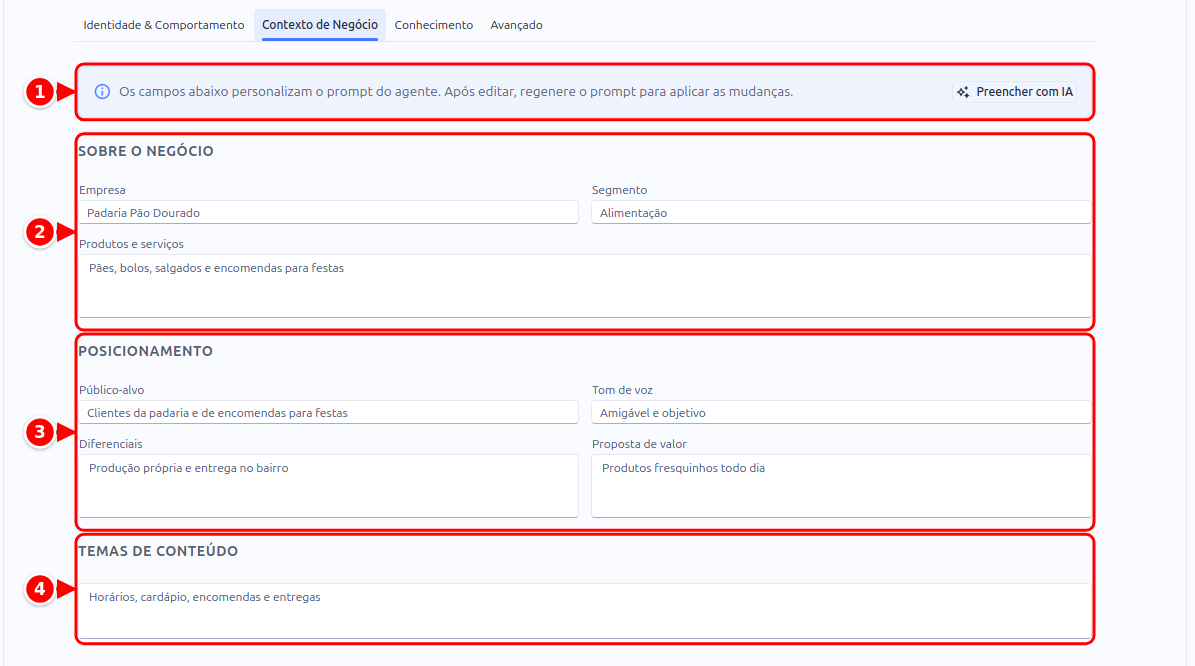Click the Tom de voz field
1195x666 pixels.
click(x=841, y=412)
